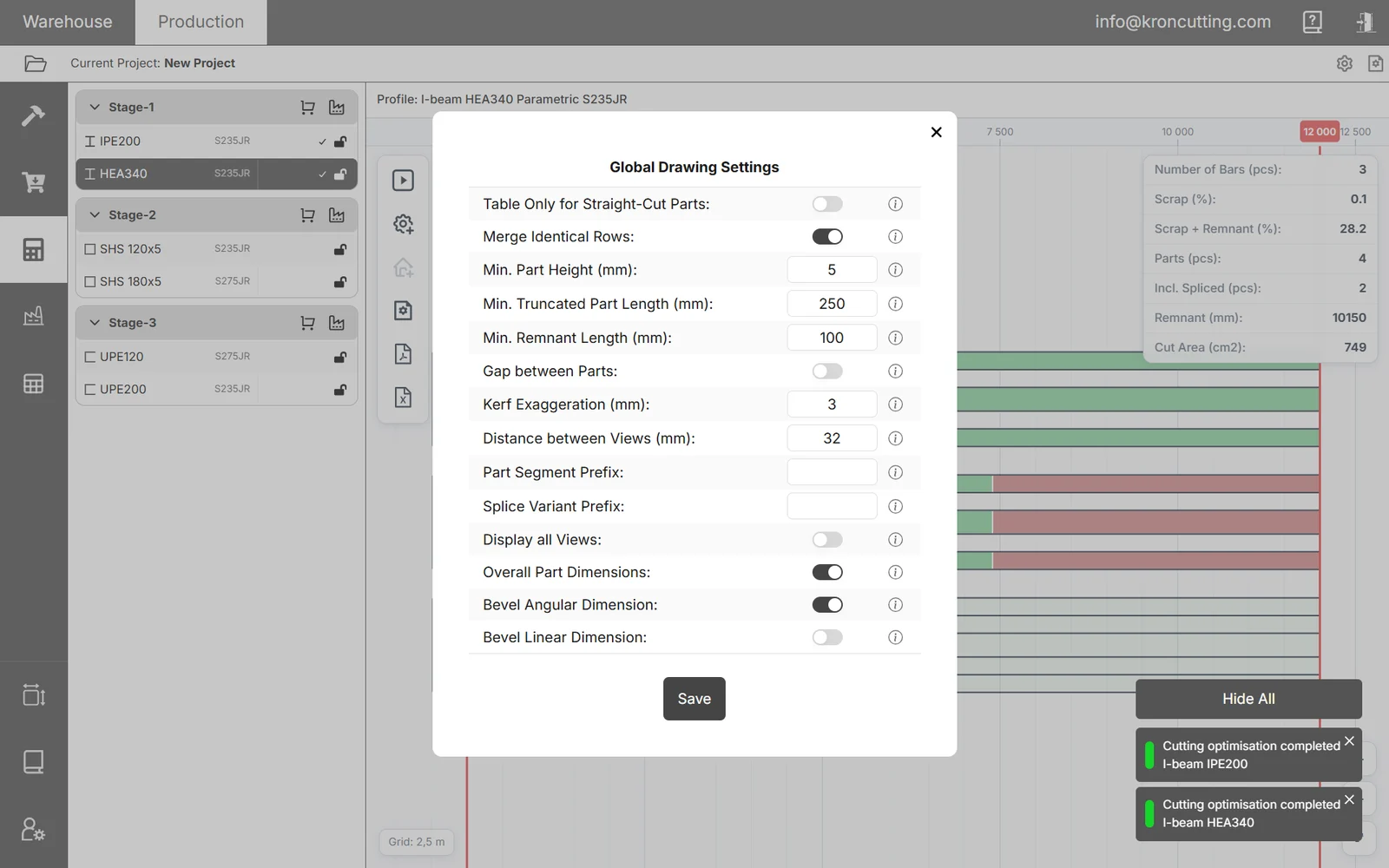
Task: Click Stage-2 cart icon
Action: [307, 215]
